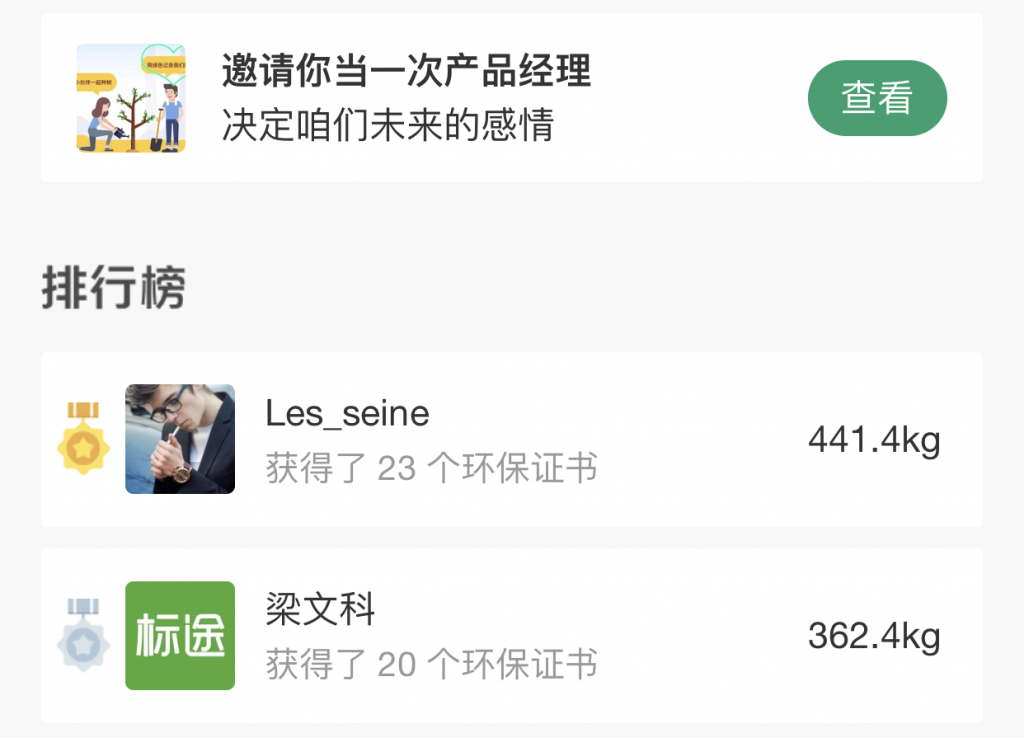Click the man with shovel illustration
Image resolution: width=1024 pixels, height=738 pixels.
click(170, 118)
